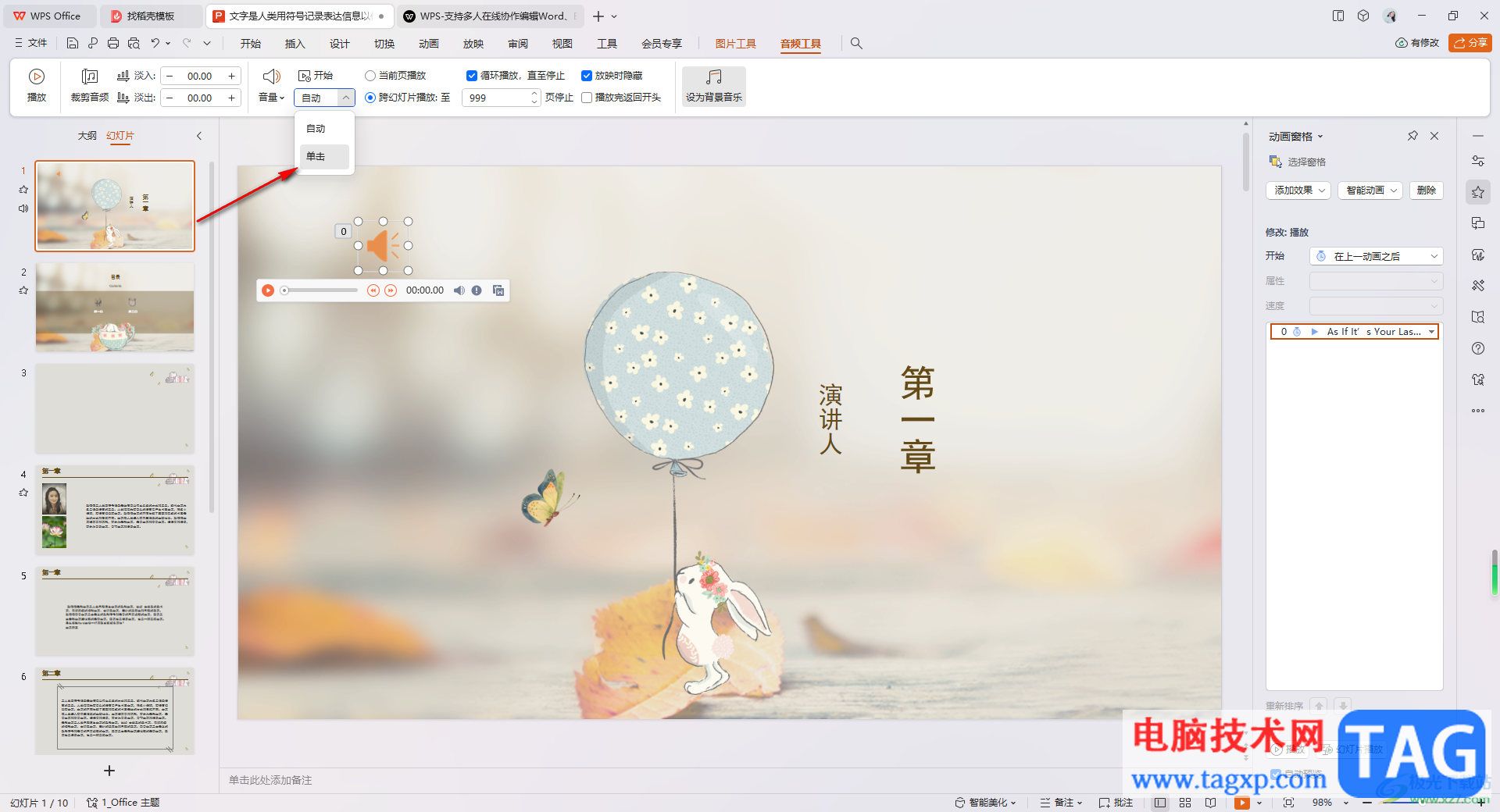Screen dimensions: 1500x812
Task: Open the 插入 ribbon tab
Action: point(295,44)
